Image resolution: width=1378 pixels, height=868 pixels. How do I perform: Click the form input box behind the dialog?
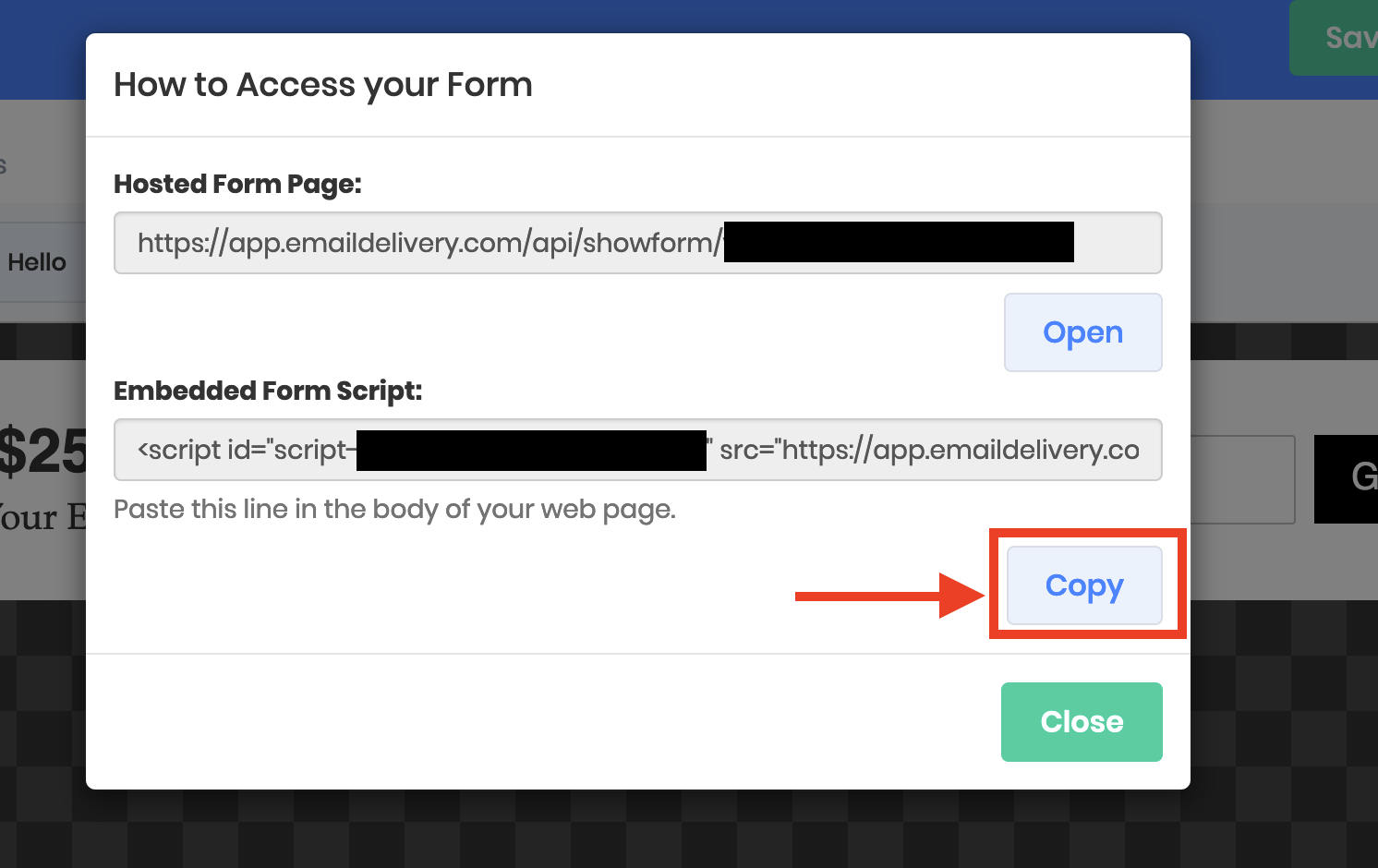[1242, 480]
